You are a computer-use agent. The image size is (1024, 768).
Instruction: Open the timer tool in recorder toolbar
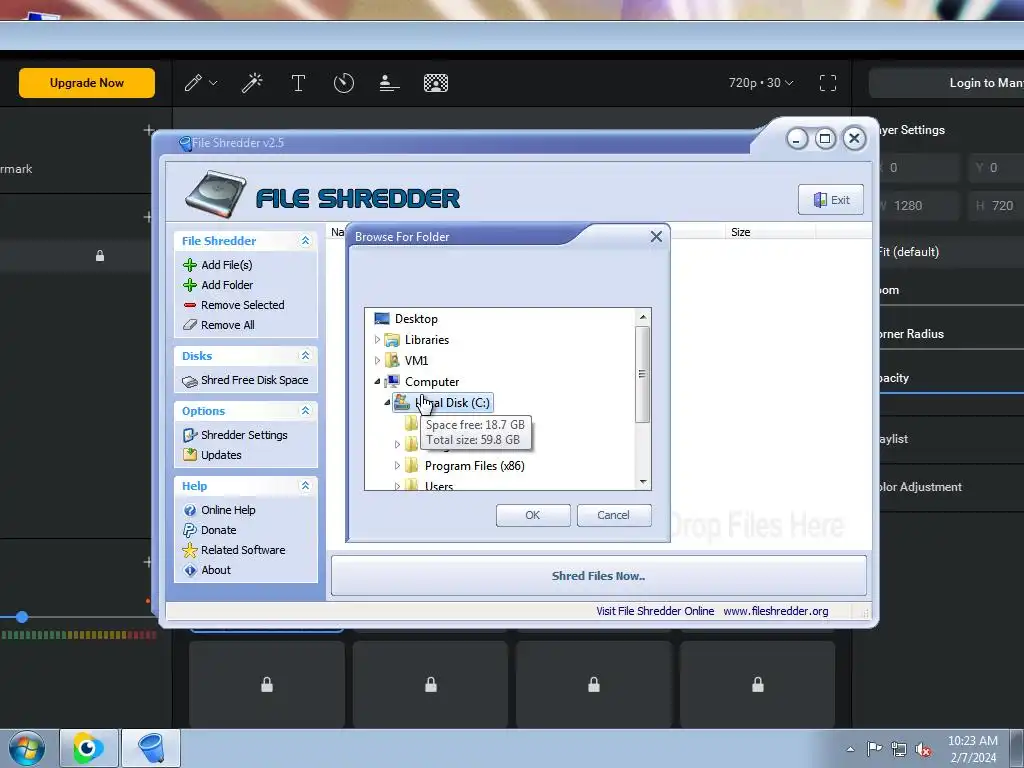[344, 83]
